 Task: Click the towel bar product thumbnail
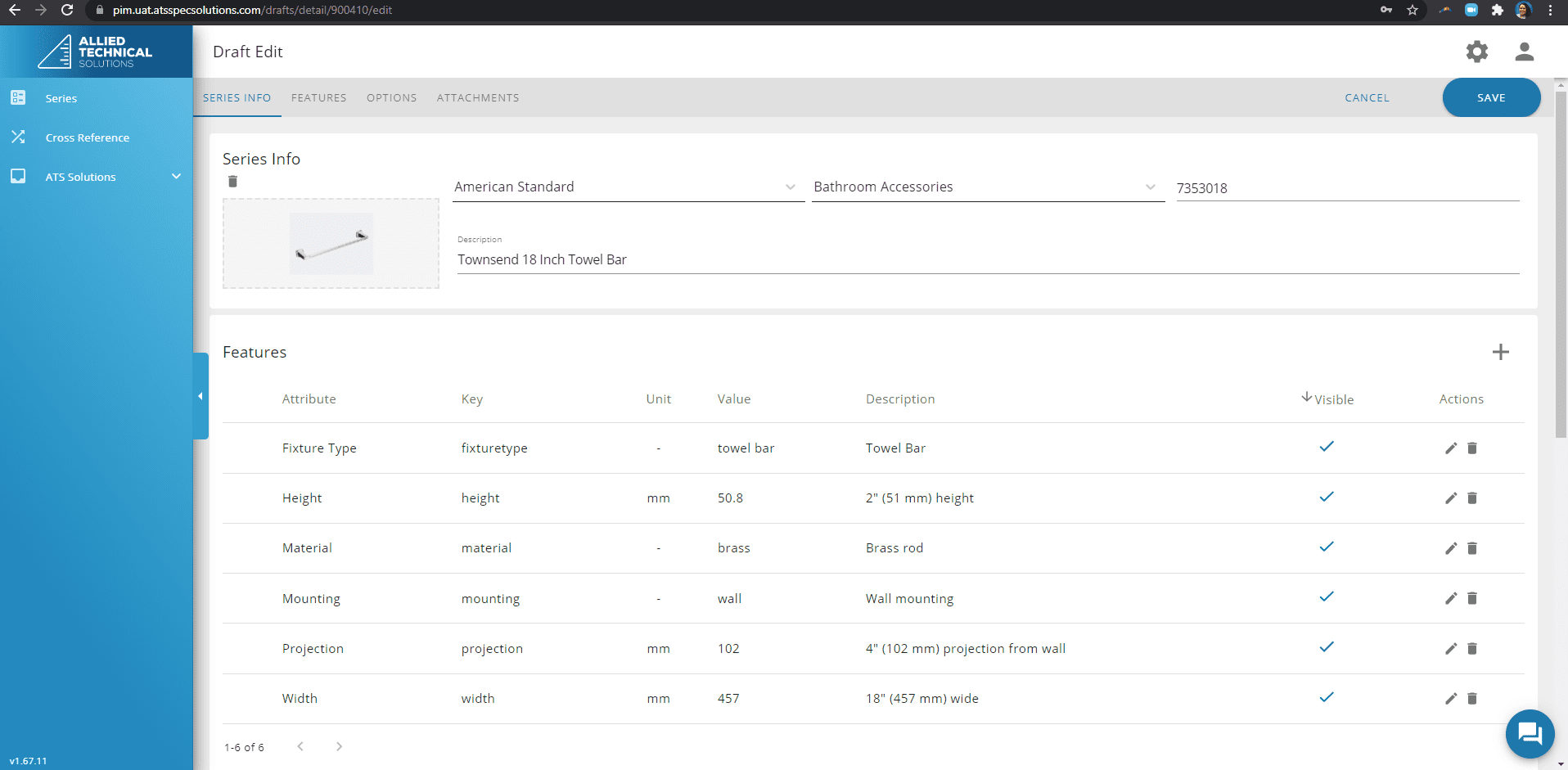(x=331, y=244)
